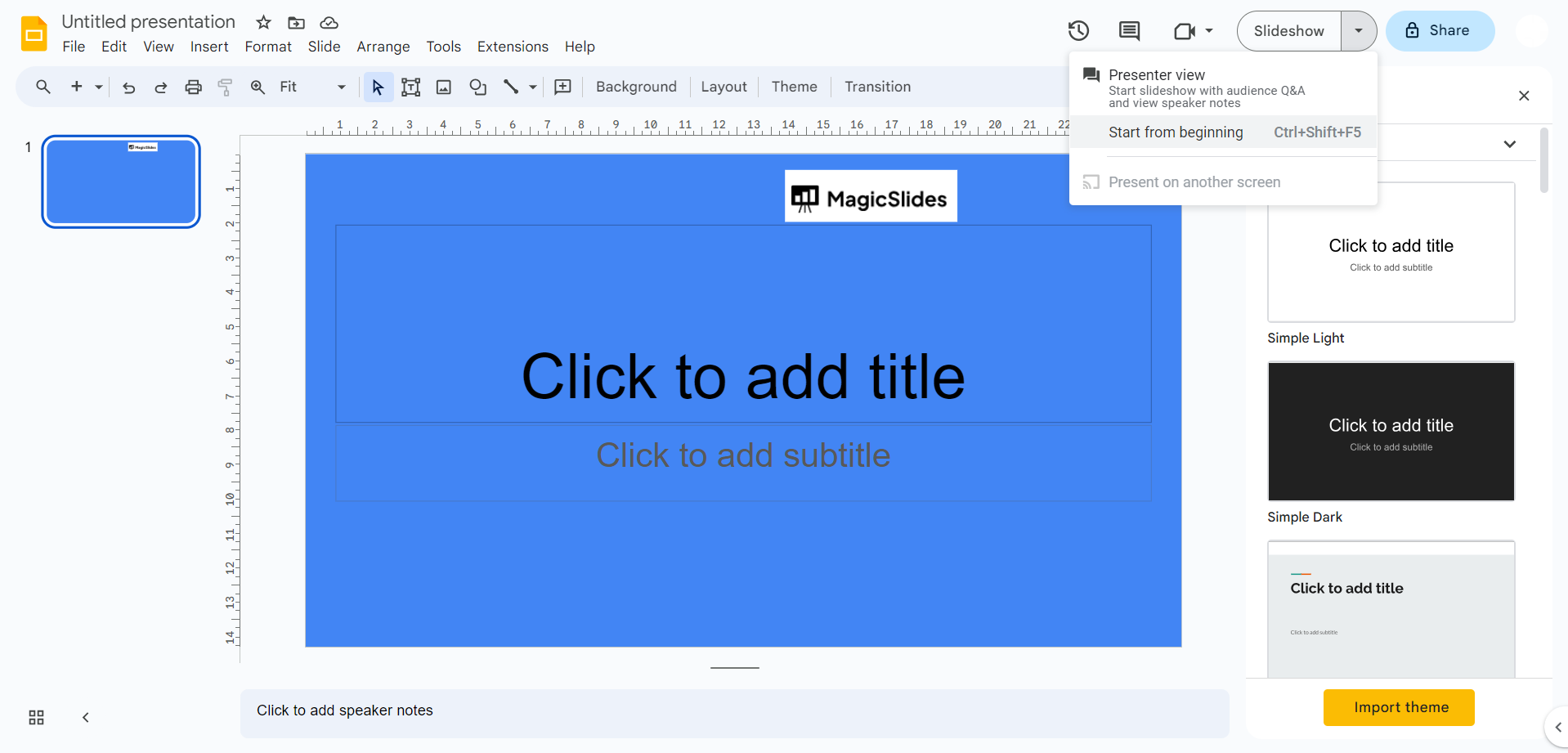Image resolution: width=1568 pixels, height=753 pixels.
Task: Collapse the filmstrip panel arrow
Action: (86, 717)
